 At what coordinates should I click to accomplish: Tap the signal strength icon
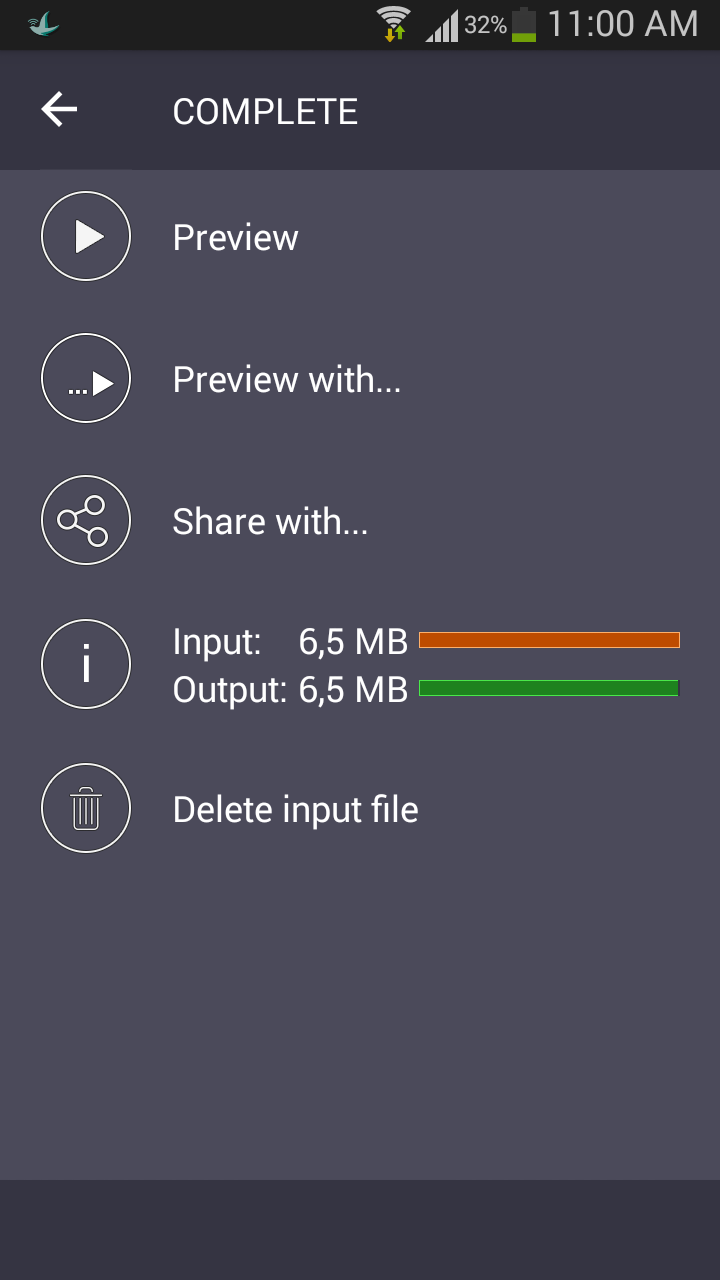441,25
